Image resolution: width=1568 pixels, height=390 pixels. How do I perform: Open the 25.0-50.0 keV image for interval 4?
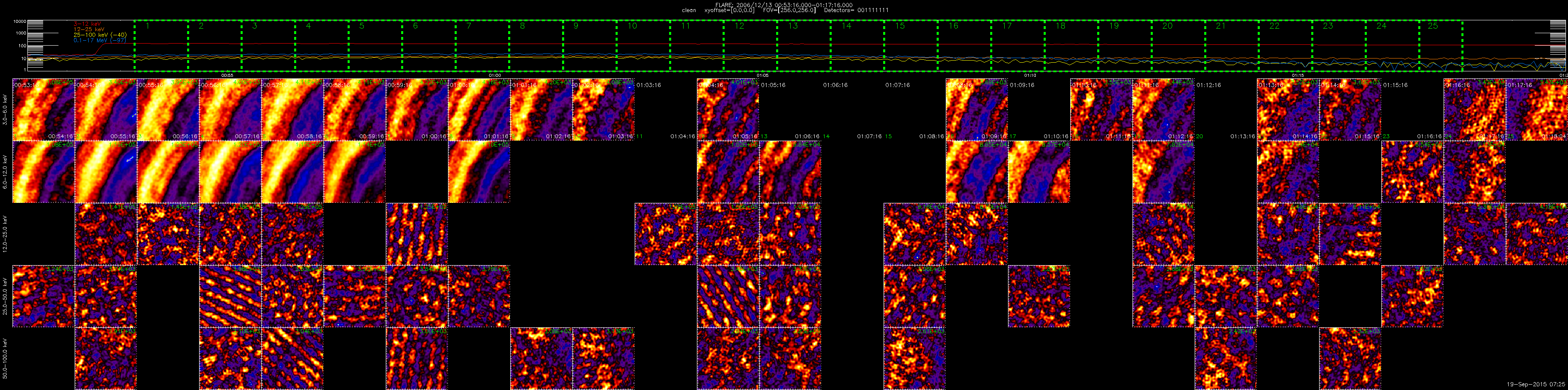click(x=230, y=296)
